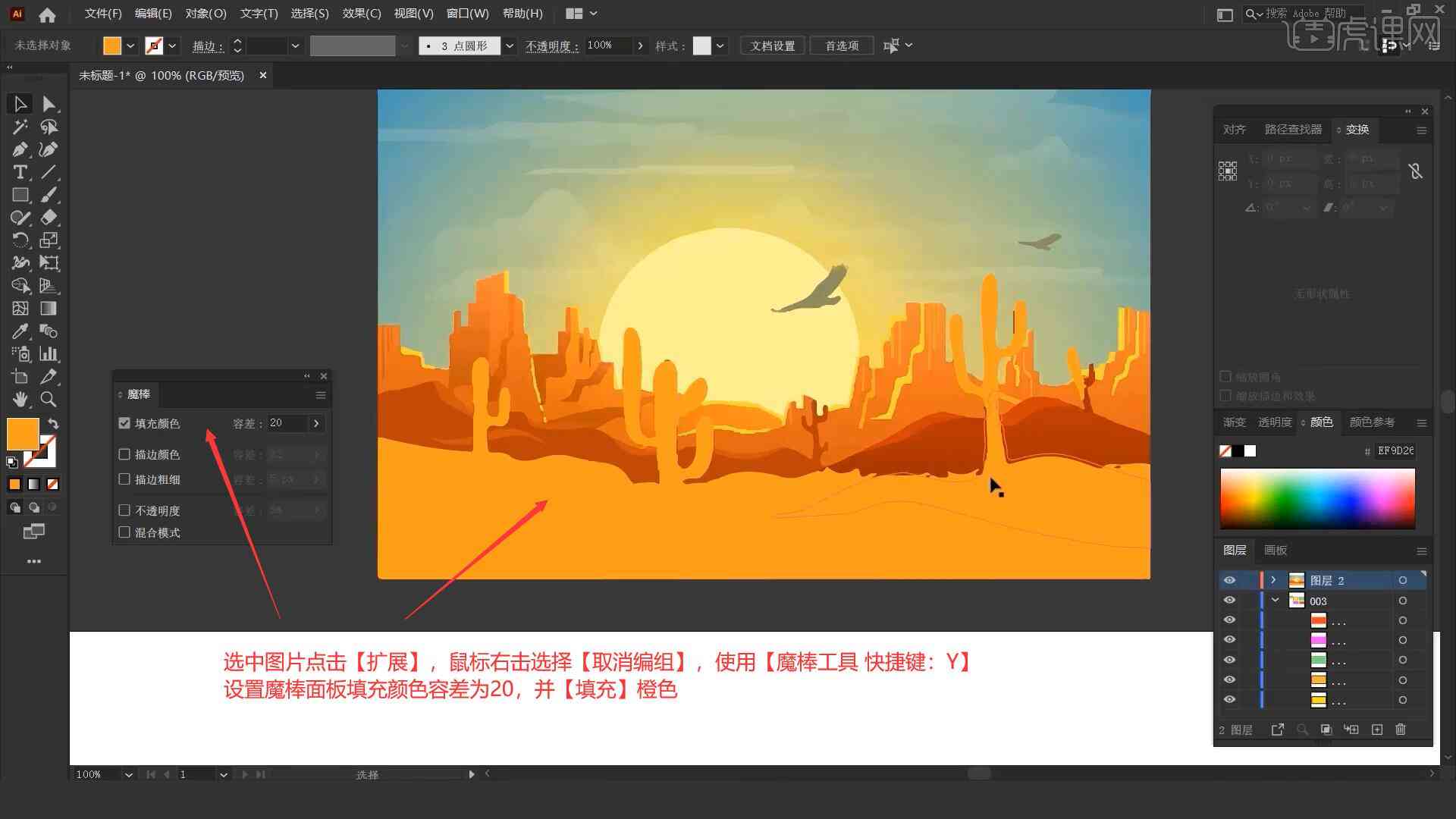Enable 填充颜色 checkbox in Magic Wand
The image size is (1456, 819).
click(125, 423)
